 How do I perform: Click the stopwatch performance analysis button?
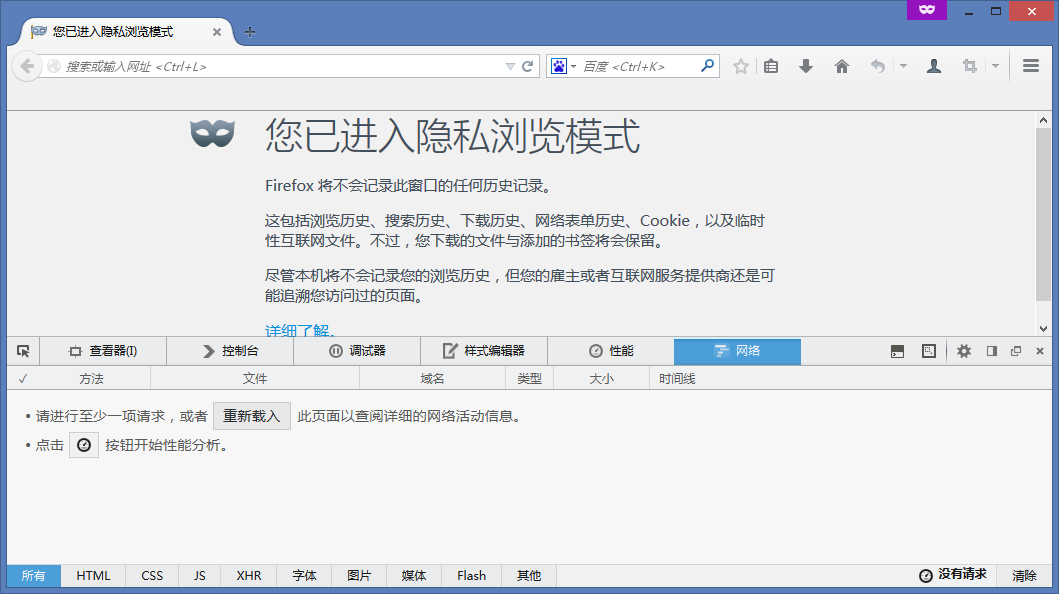point(84,445)
